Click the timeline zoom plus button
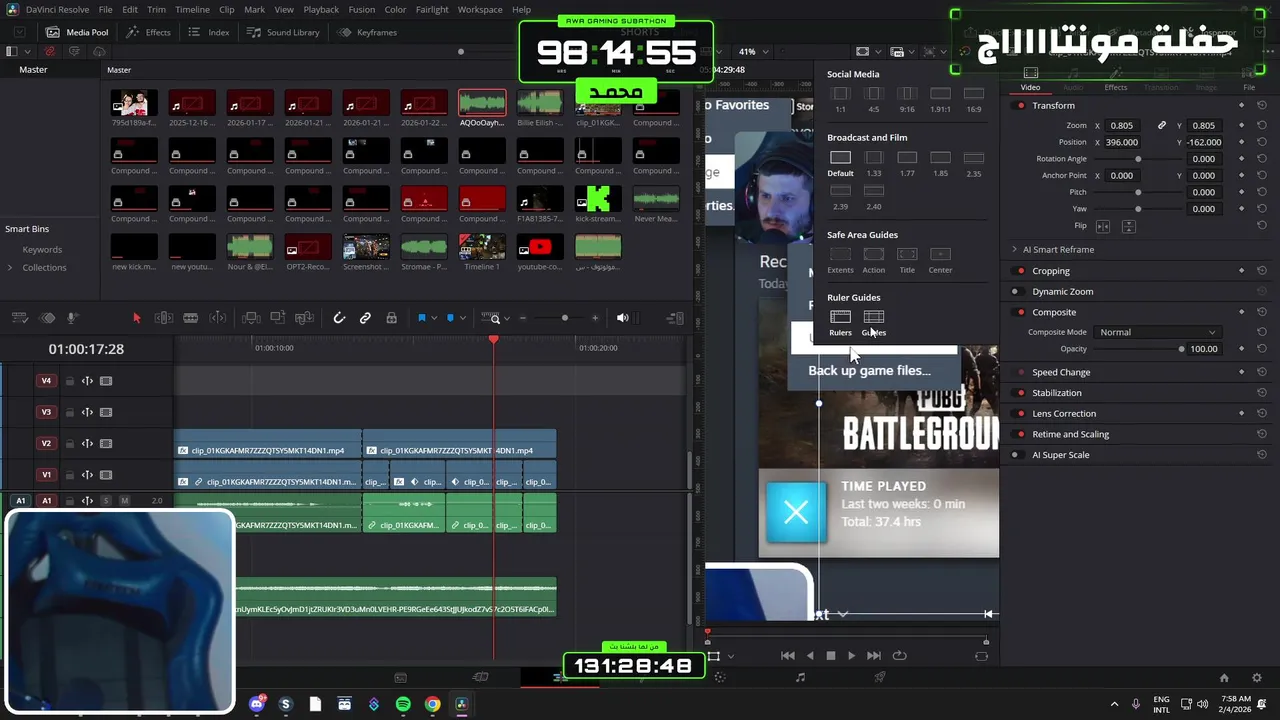This screenshot has width=1280, height=720. [595, 318]
